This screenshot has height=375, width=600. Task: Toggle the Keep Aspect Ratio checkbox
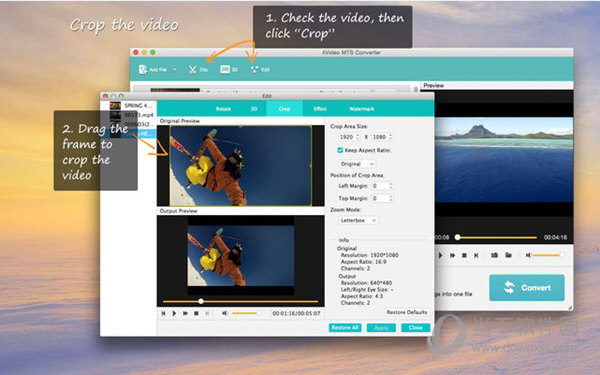click(340, 150)
